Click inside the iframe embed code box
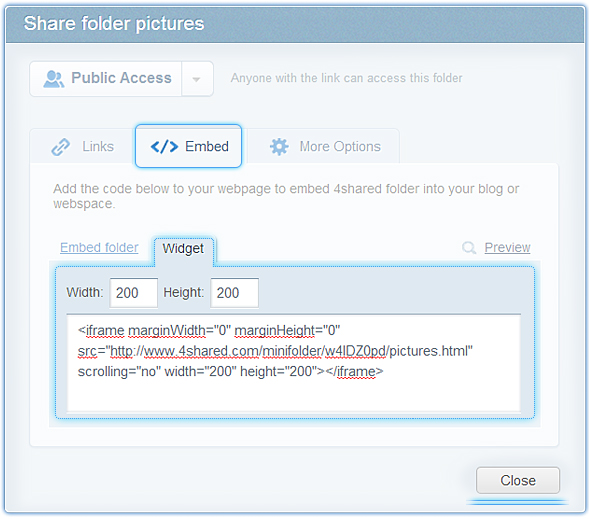This screenshot has height=519, width=589. [294, 363]
